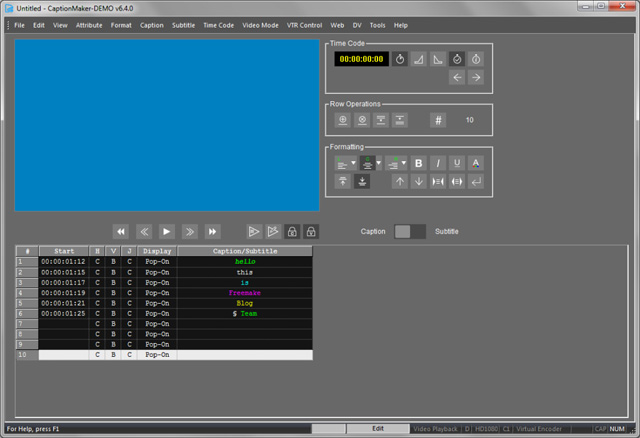Image resolution: width=640 pixels, height=438 pixels.
Task: Apply Italic formatting to the caption
Action: click(x=438, y=163)
